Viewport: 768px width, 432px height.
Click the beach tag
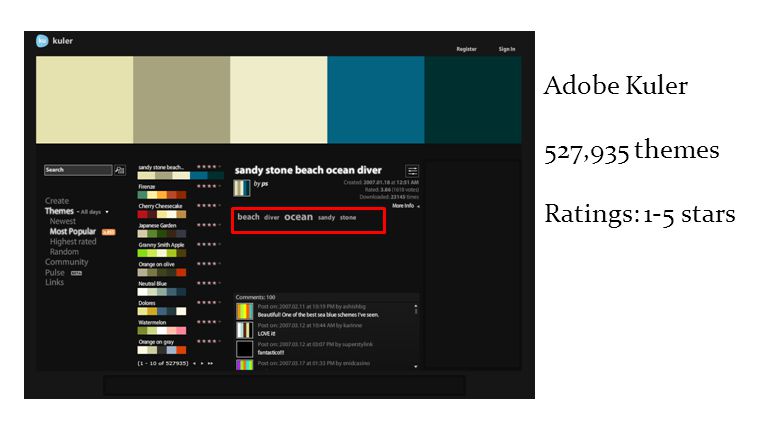248,217
